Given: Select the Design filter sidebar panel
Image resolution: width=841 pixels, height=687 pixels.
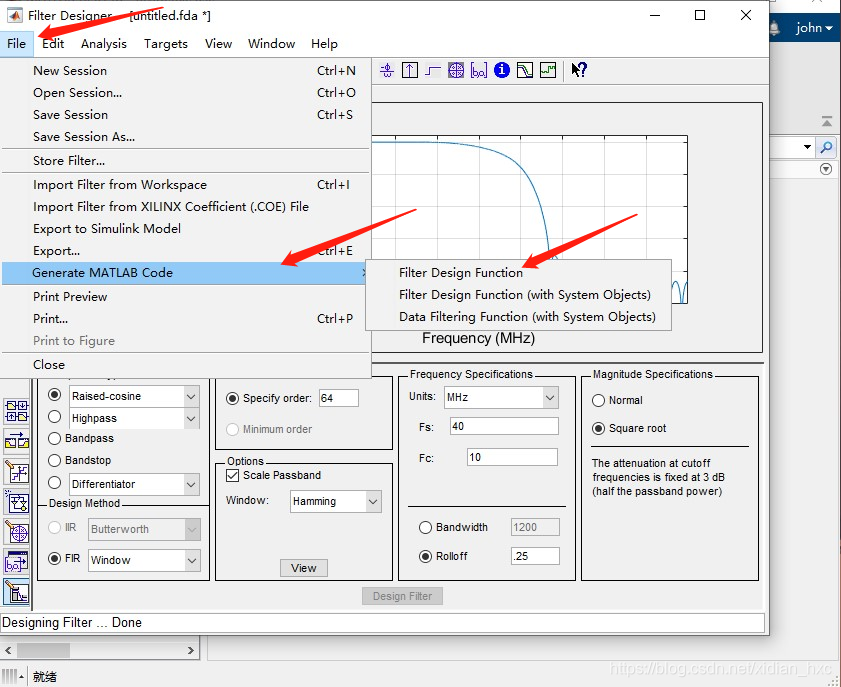Looking at the screenshot, I should coord(17,593).
